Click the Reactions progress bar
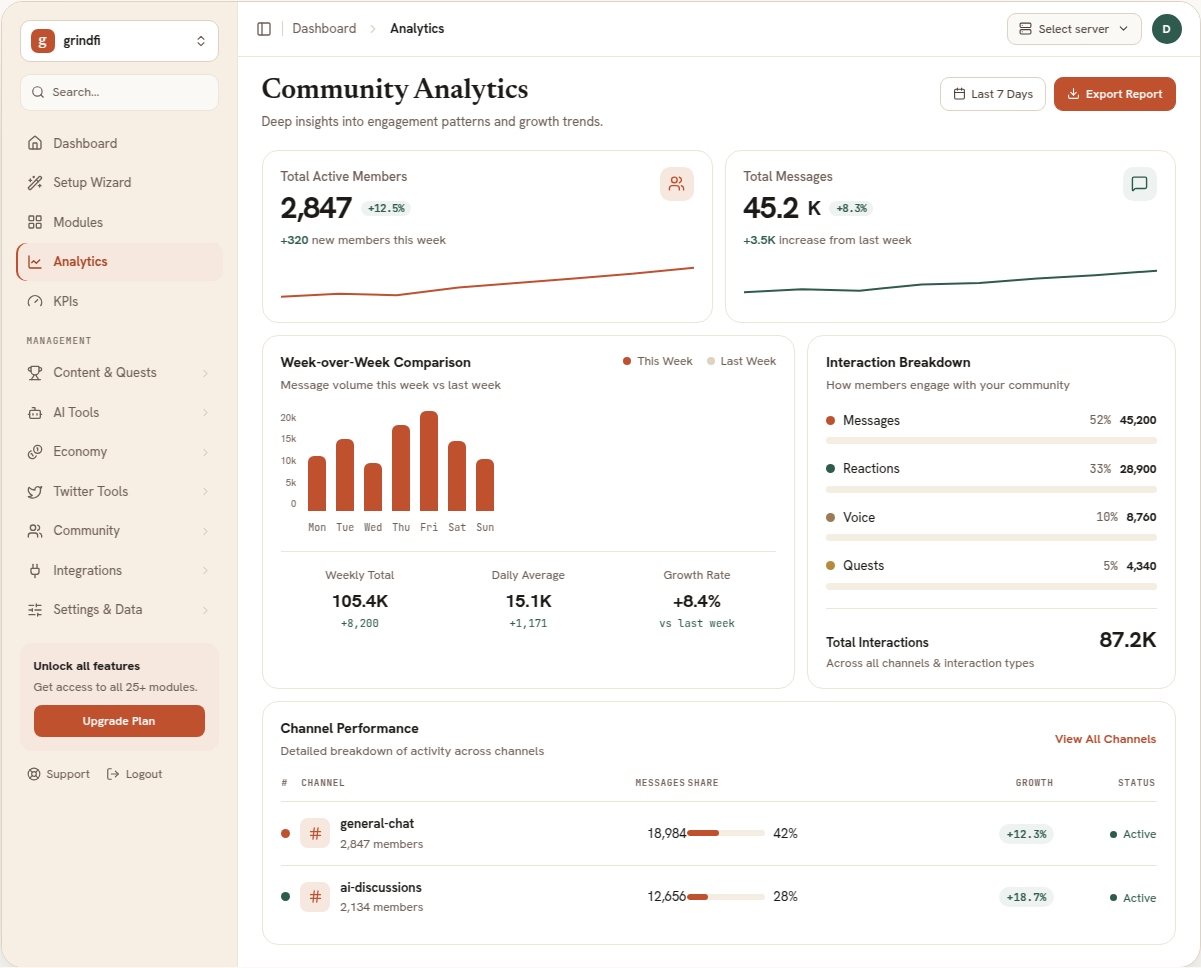The height and width of the screenshot is (968, 1201). (x=991, y=489)
